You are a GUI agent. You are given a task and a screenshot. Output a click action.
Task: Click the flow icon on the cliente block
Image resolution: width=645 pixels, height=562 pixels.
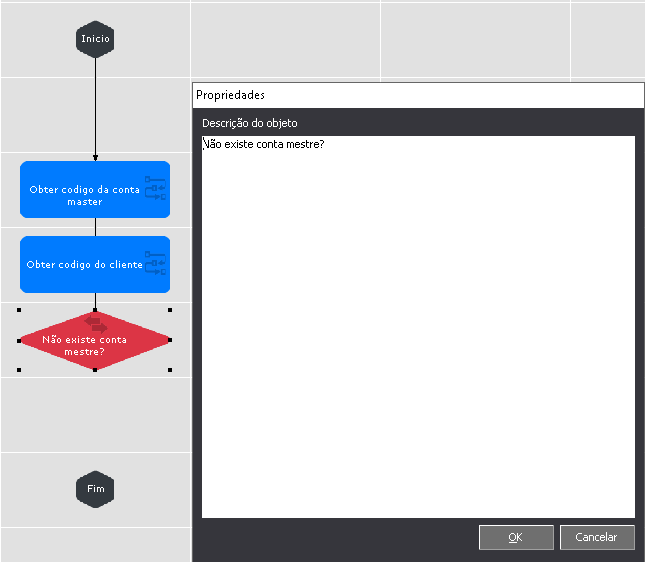click(155, 263)
